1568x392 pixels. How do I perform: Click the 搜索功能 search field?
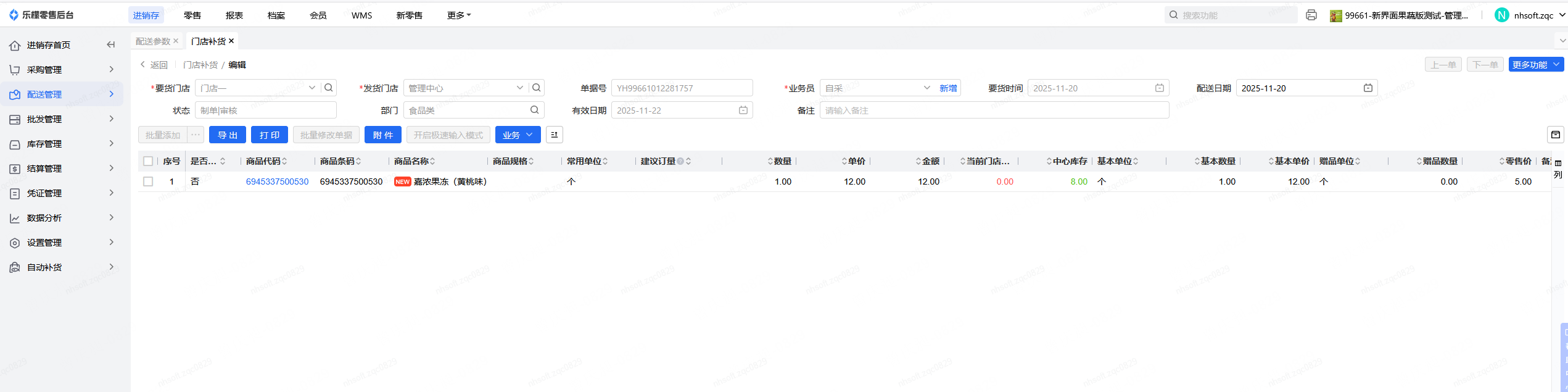click(x=1231, y=15)
